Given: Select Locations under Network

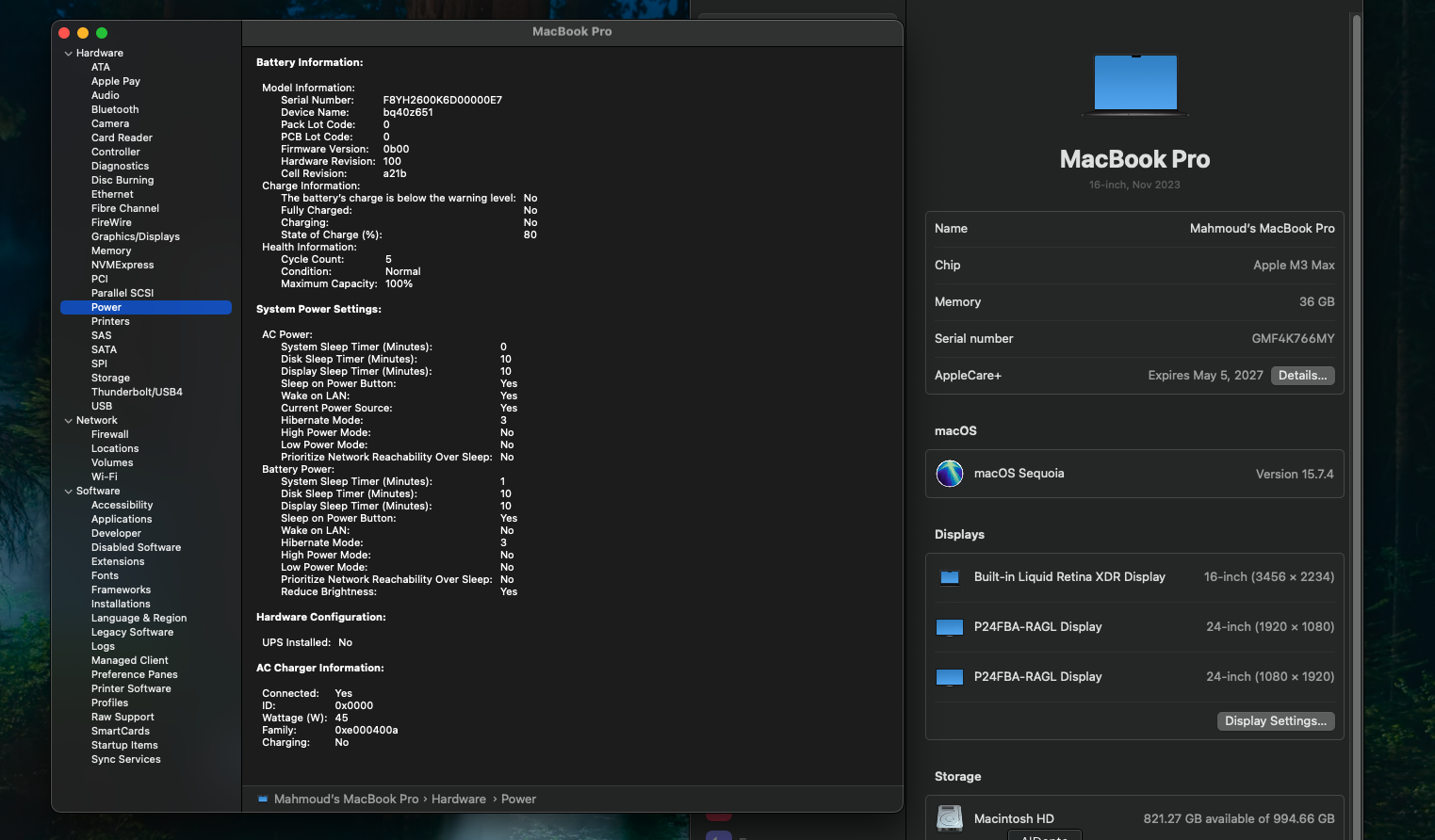Looking at the screenshot, I should [x=115, y=449].
